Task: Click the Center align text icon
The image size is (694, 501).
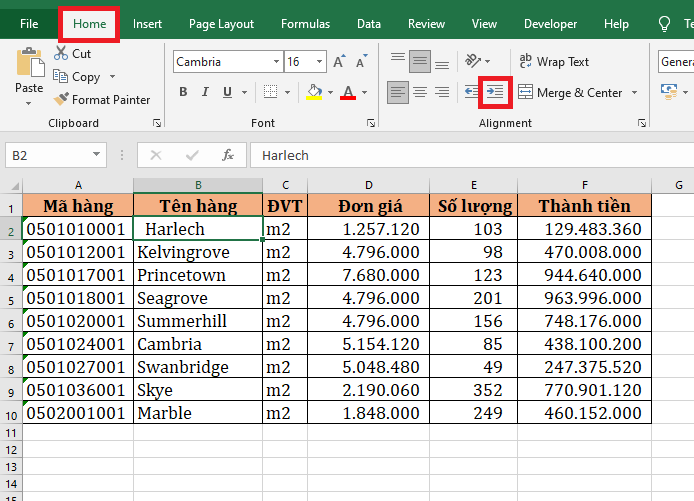Action: point(420,93)
